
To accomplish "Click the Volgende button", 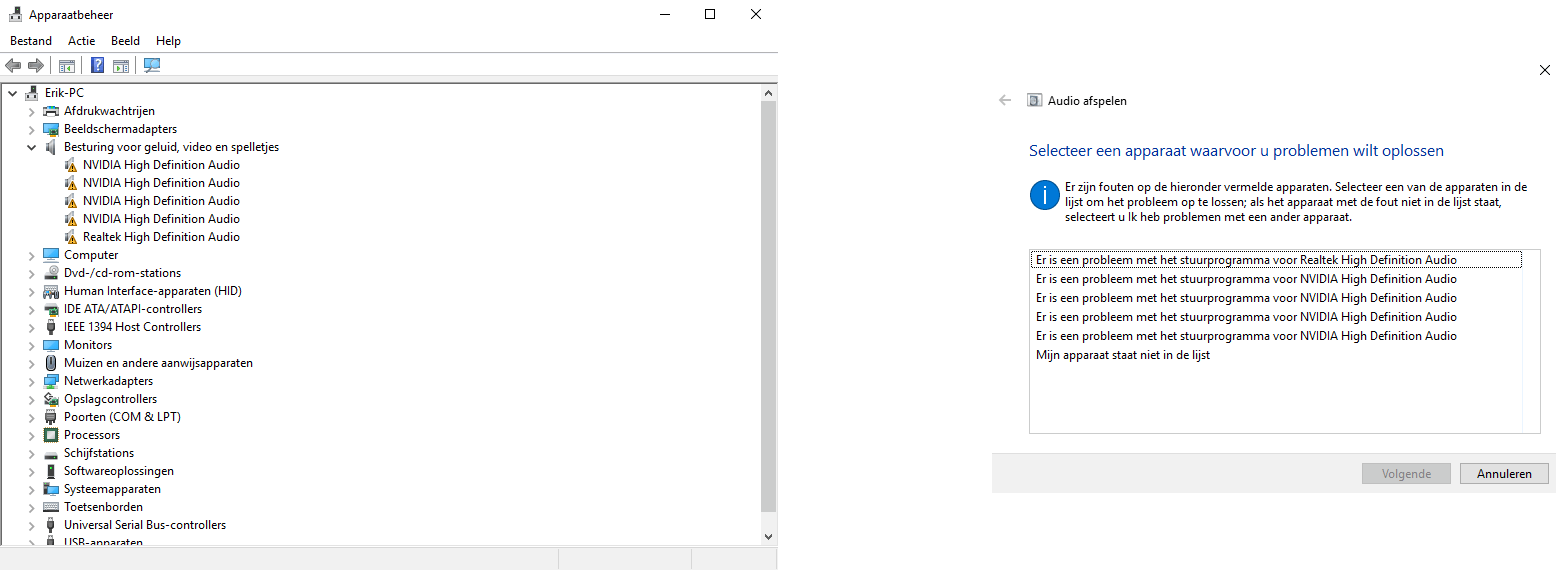I will coord(1406,474).
